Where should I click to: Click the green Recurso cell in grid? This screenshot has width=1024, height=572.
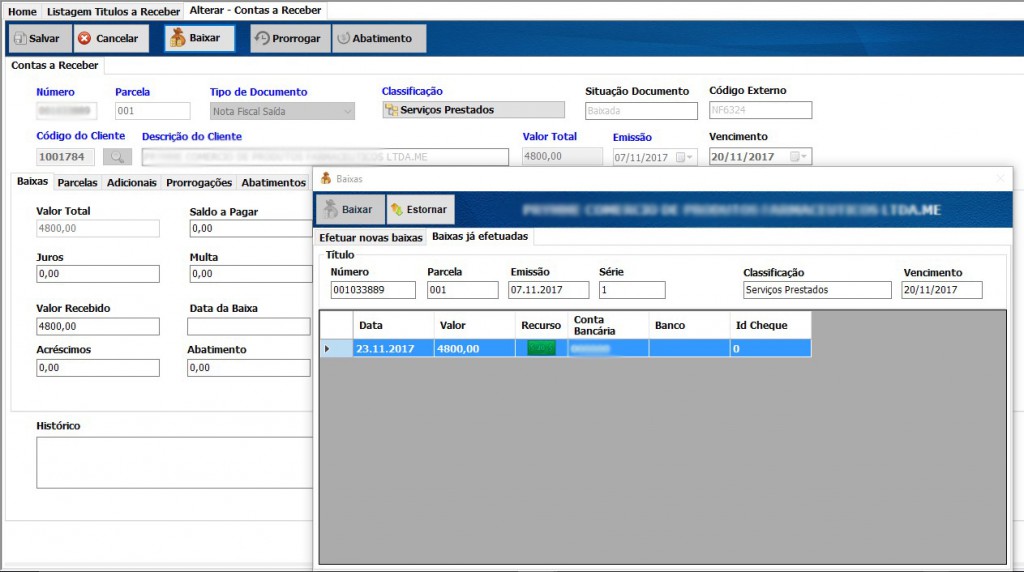point(541,349)
